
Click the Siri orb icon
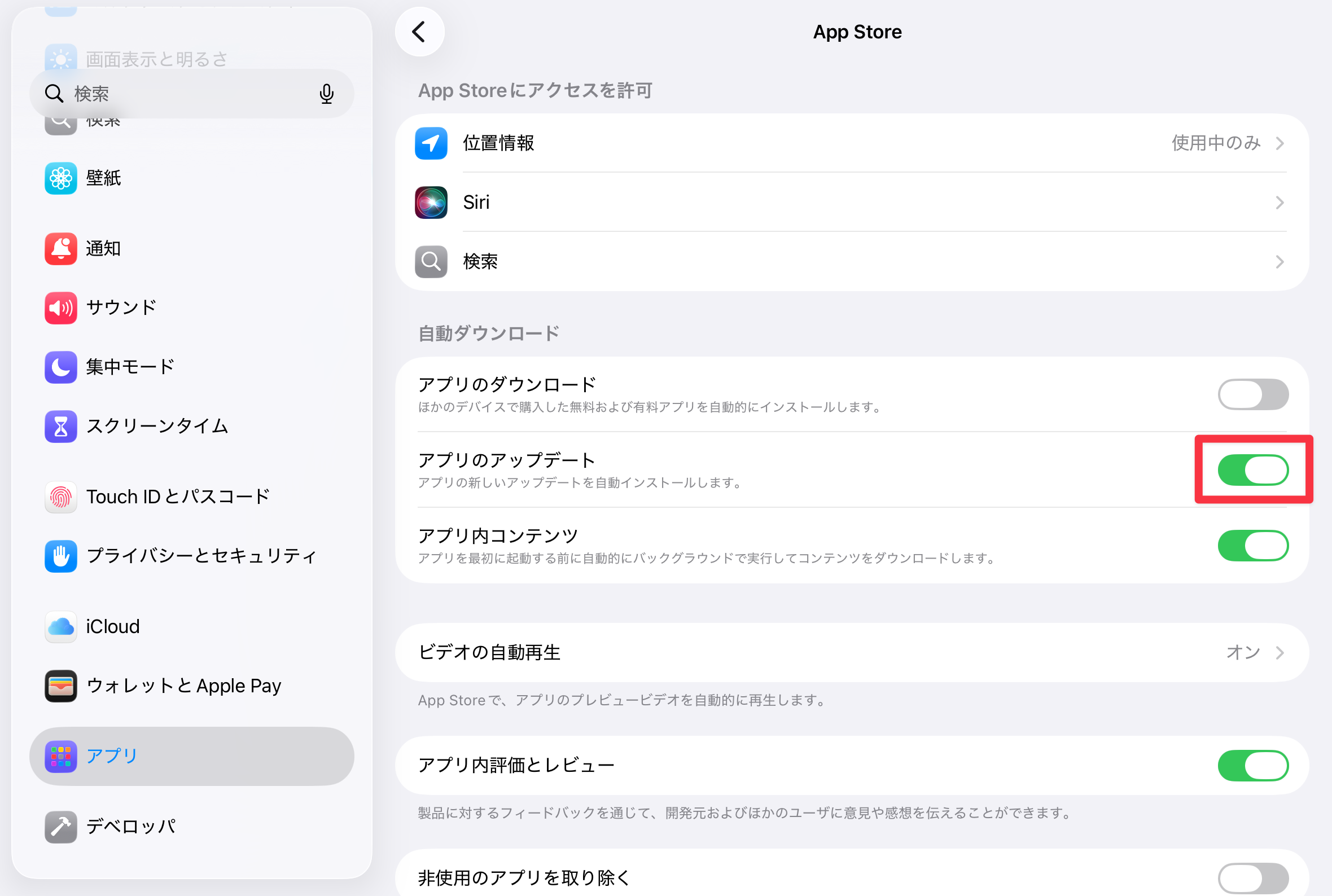pyautogui.click(x=431, y=203)
